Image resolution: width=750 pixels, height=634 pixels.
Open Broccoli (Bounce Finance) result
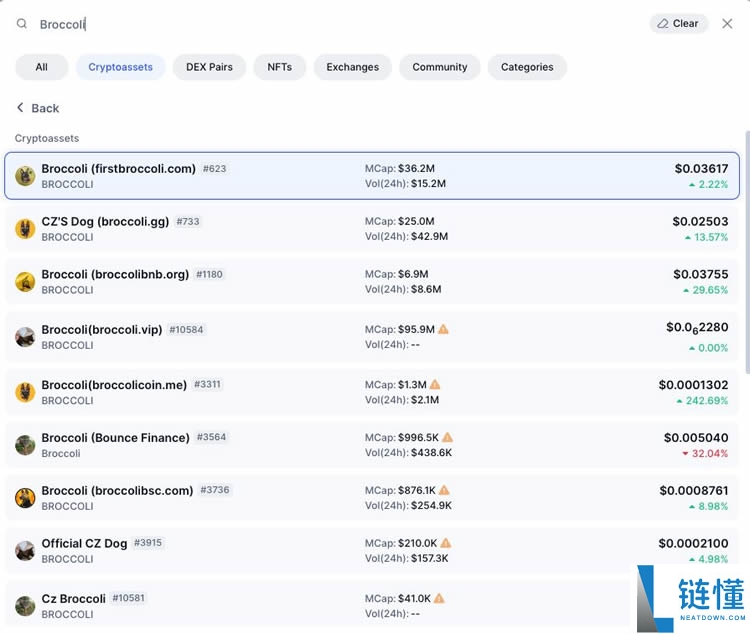[372, 445]
